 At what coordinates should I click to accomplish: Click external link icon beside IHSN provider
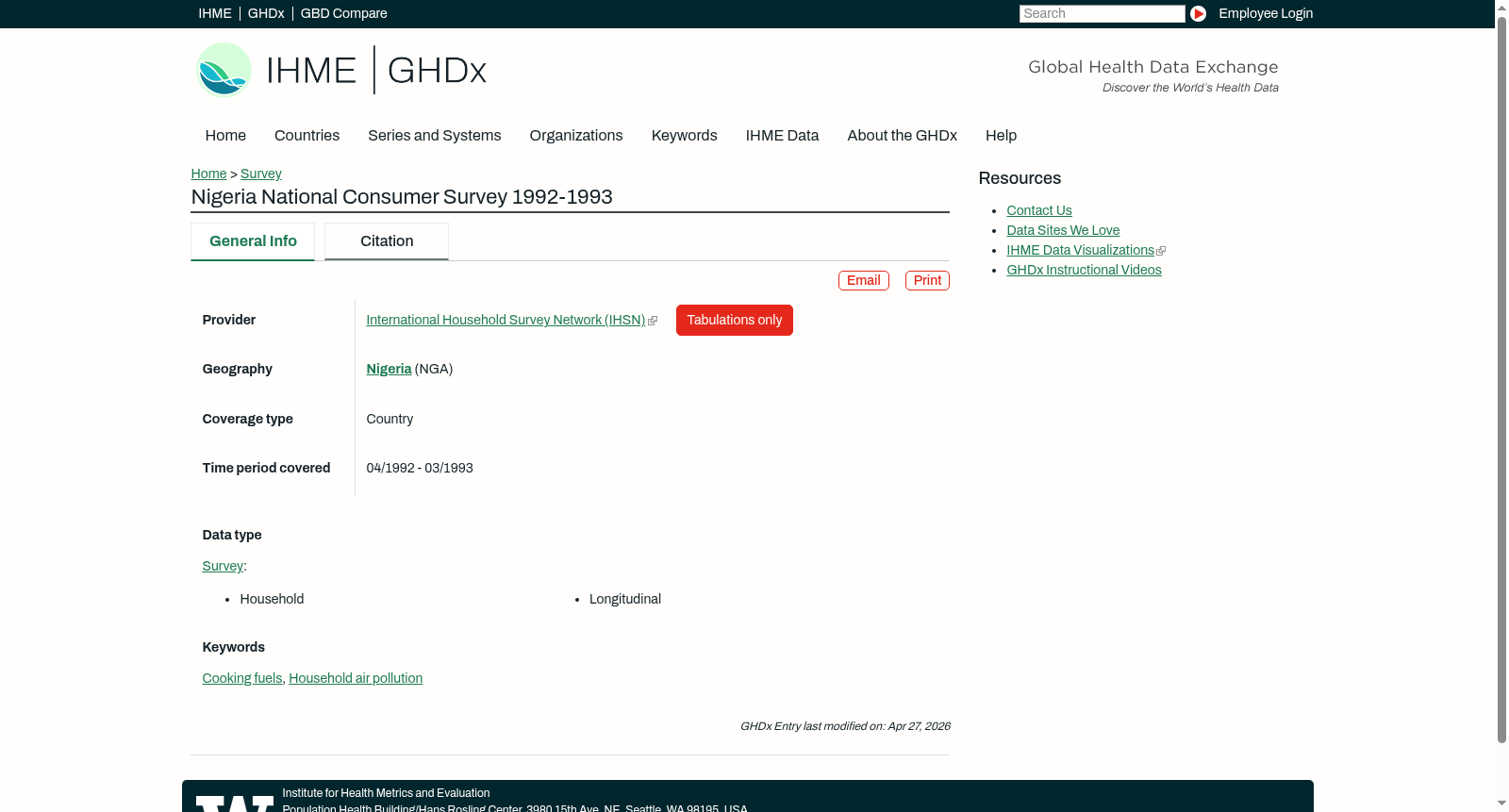tap(653, 321)
